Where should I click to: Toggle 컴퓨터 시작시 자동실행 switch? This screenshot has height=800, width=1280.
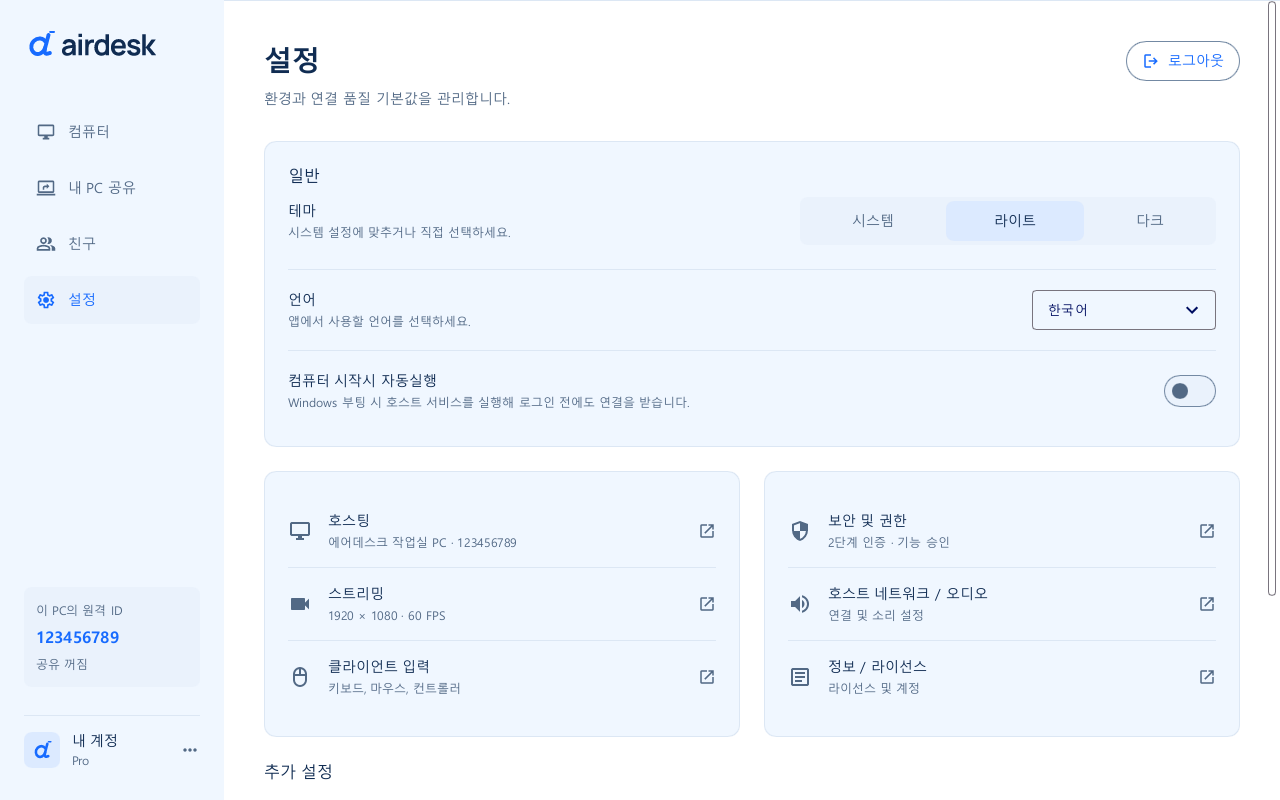(1190, 391)
